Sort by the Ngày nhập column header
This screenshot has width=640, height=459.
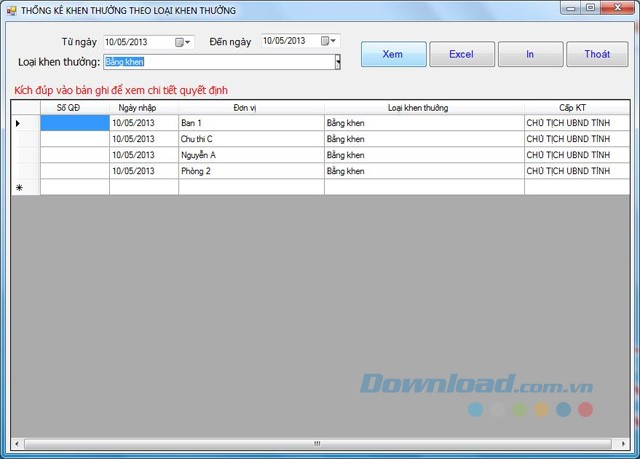[143, 107]
